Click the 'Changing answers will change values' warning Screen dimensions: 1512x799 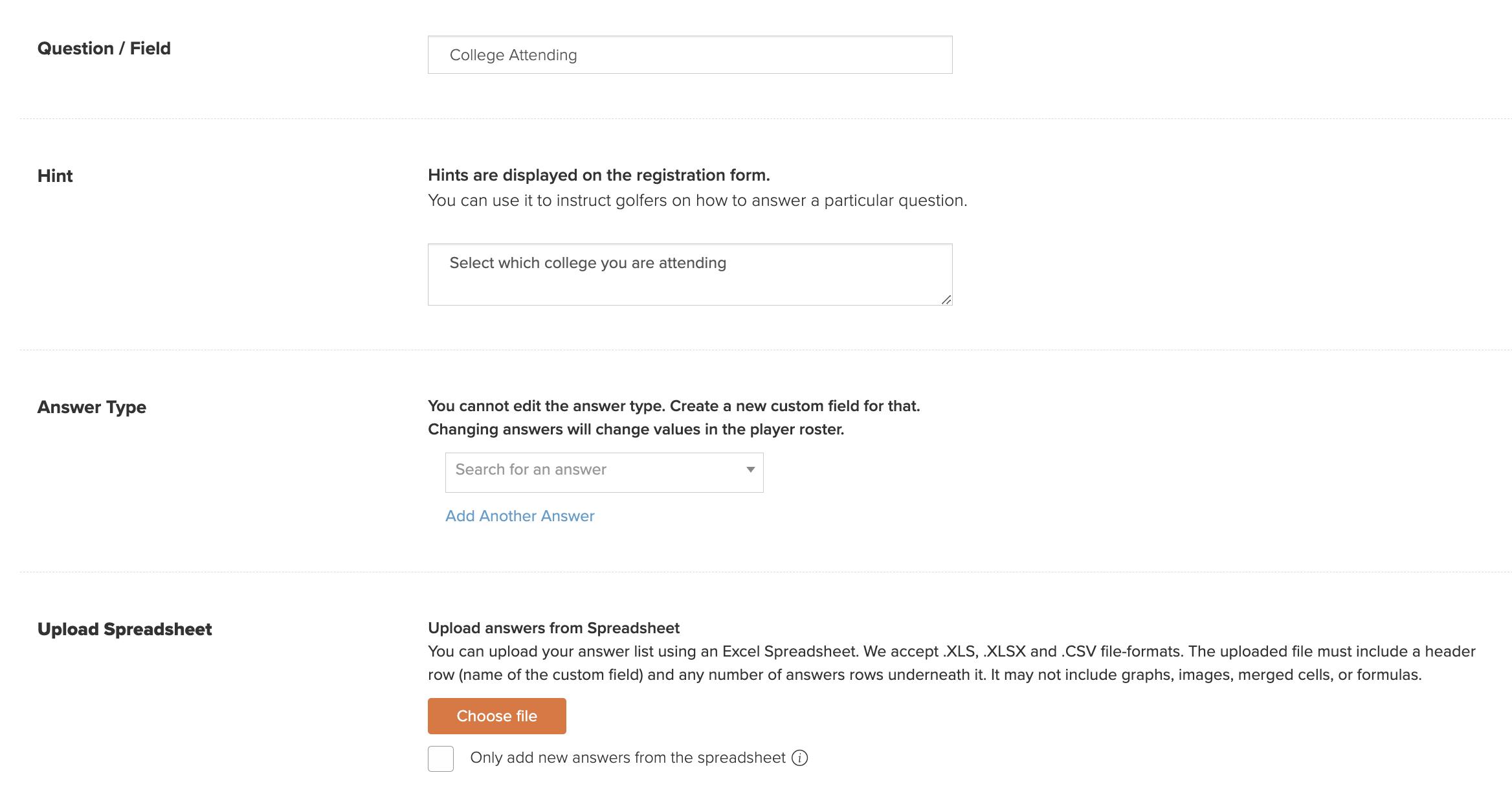click(x=636, y=429)
